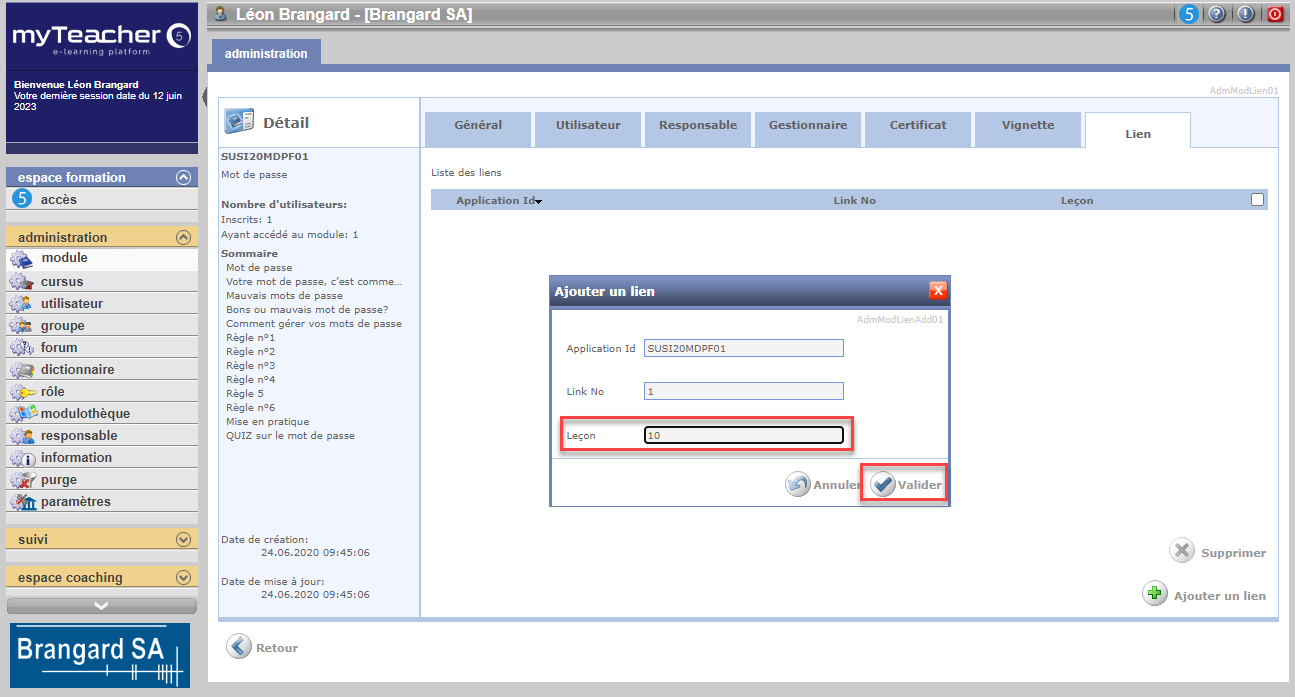This screenshot has height=697, width=1295.
Task: Open the Certificat tab
Action: click(x=918, y=126)
